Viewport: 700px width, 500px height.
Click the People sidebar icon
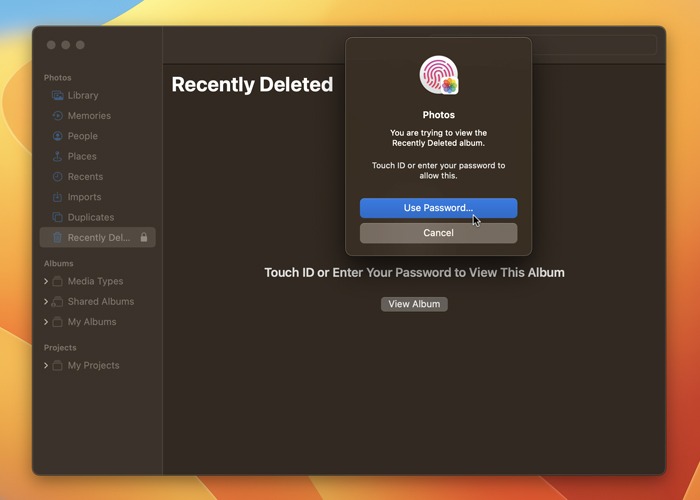(58, 136)
